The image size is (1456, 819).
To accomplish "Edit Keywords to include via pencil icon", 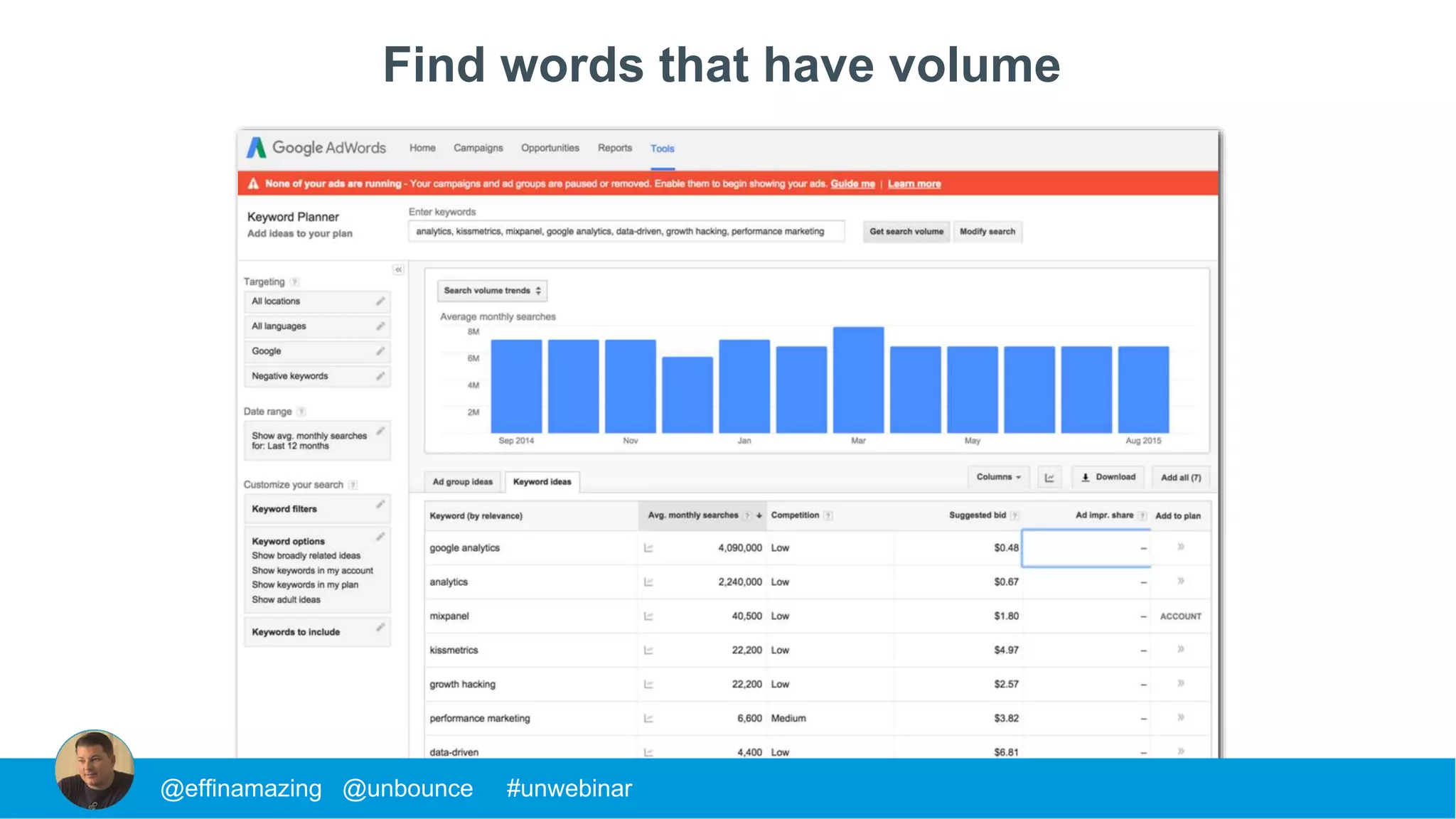I will pyautogui.click(x=380, y=627).
